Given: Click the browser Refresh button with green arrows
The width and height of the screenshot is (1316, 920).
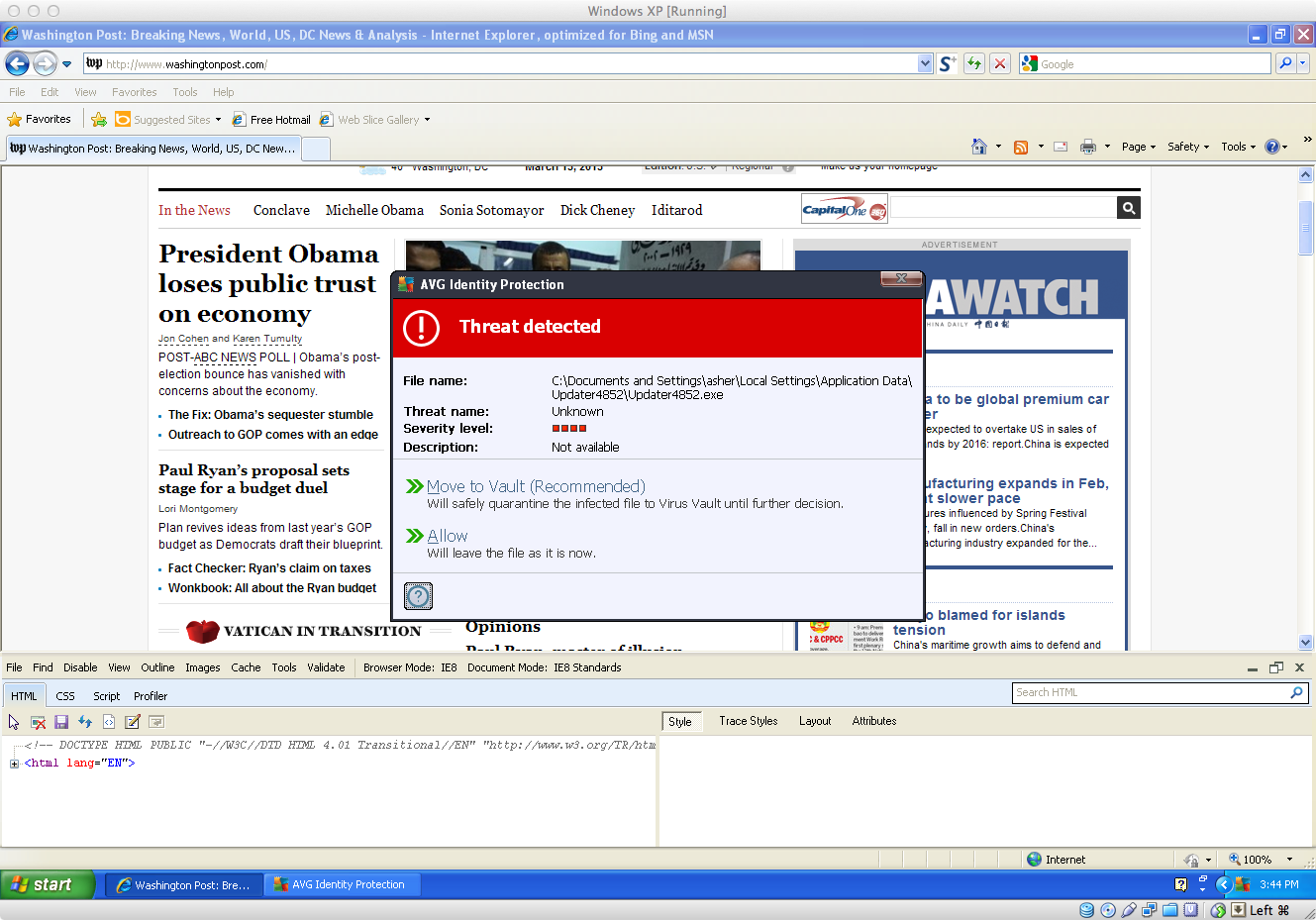Looking at the screenshot, I should coord(974,63).
